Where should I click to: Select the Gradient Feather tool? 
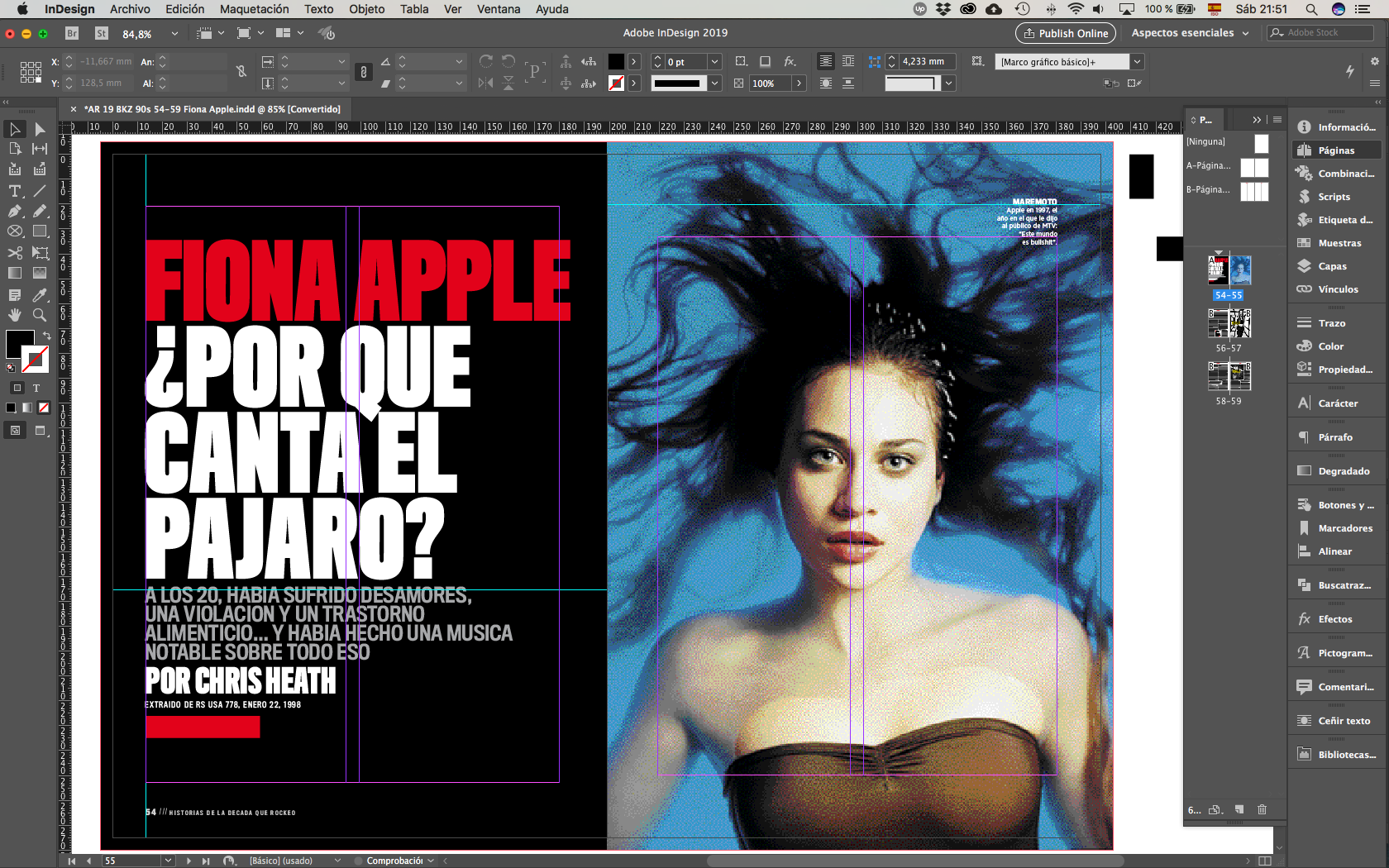(40, 273)
